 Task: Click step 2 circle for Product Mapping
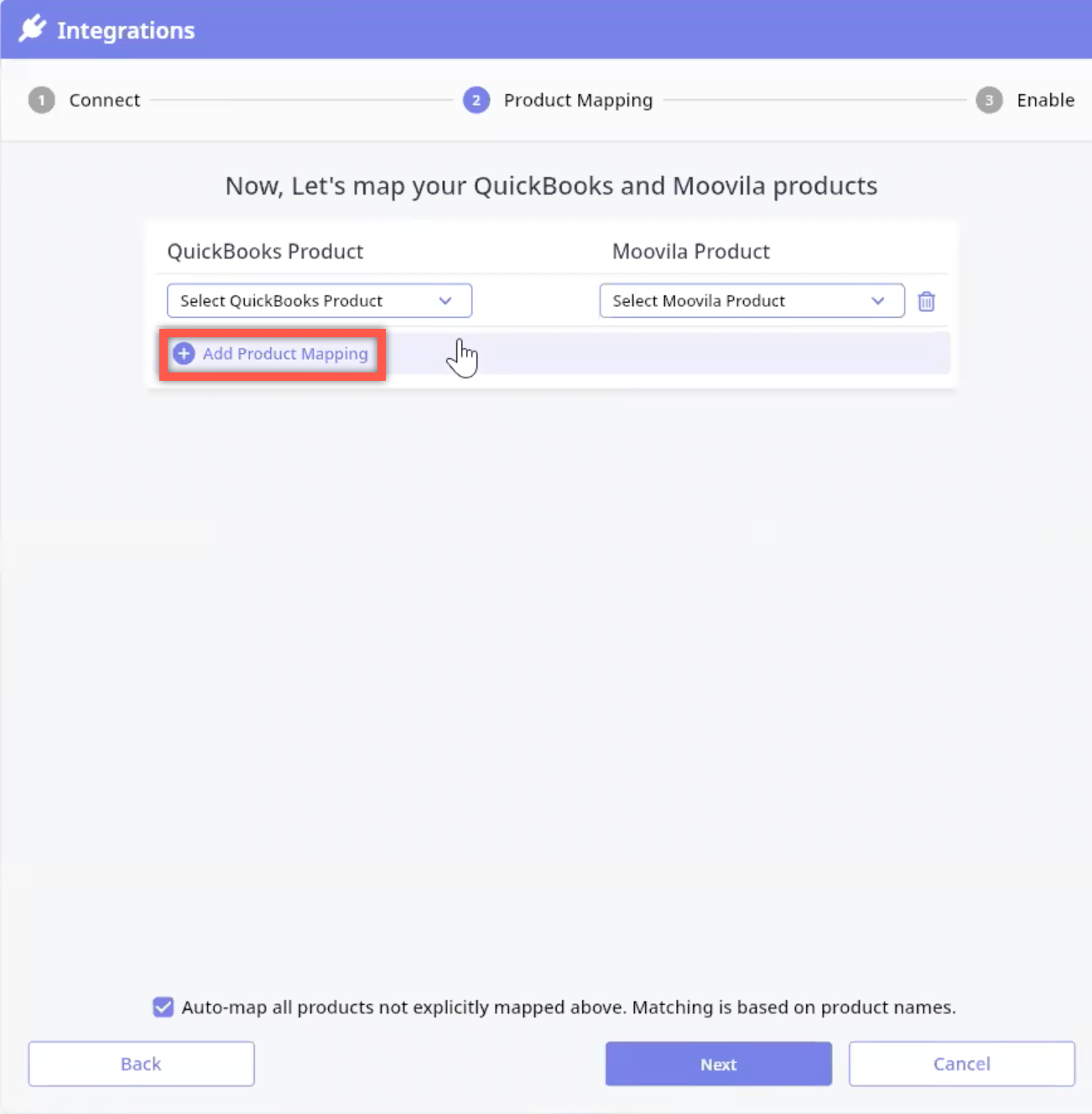(x=476, y=101)
